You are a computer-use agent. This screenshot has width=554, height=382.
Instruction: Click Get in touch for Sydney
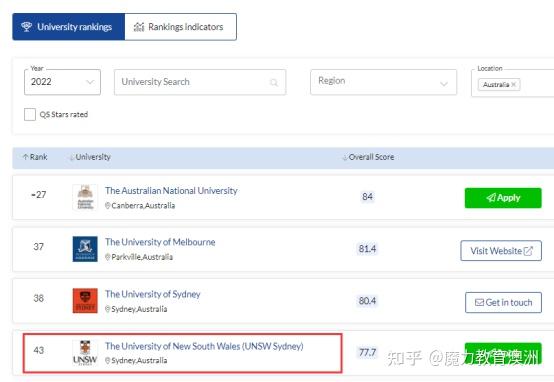pos(503,302)
